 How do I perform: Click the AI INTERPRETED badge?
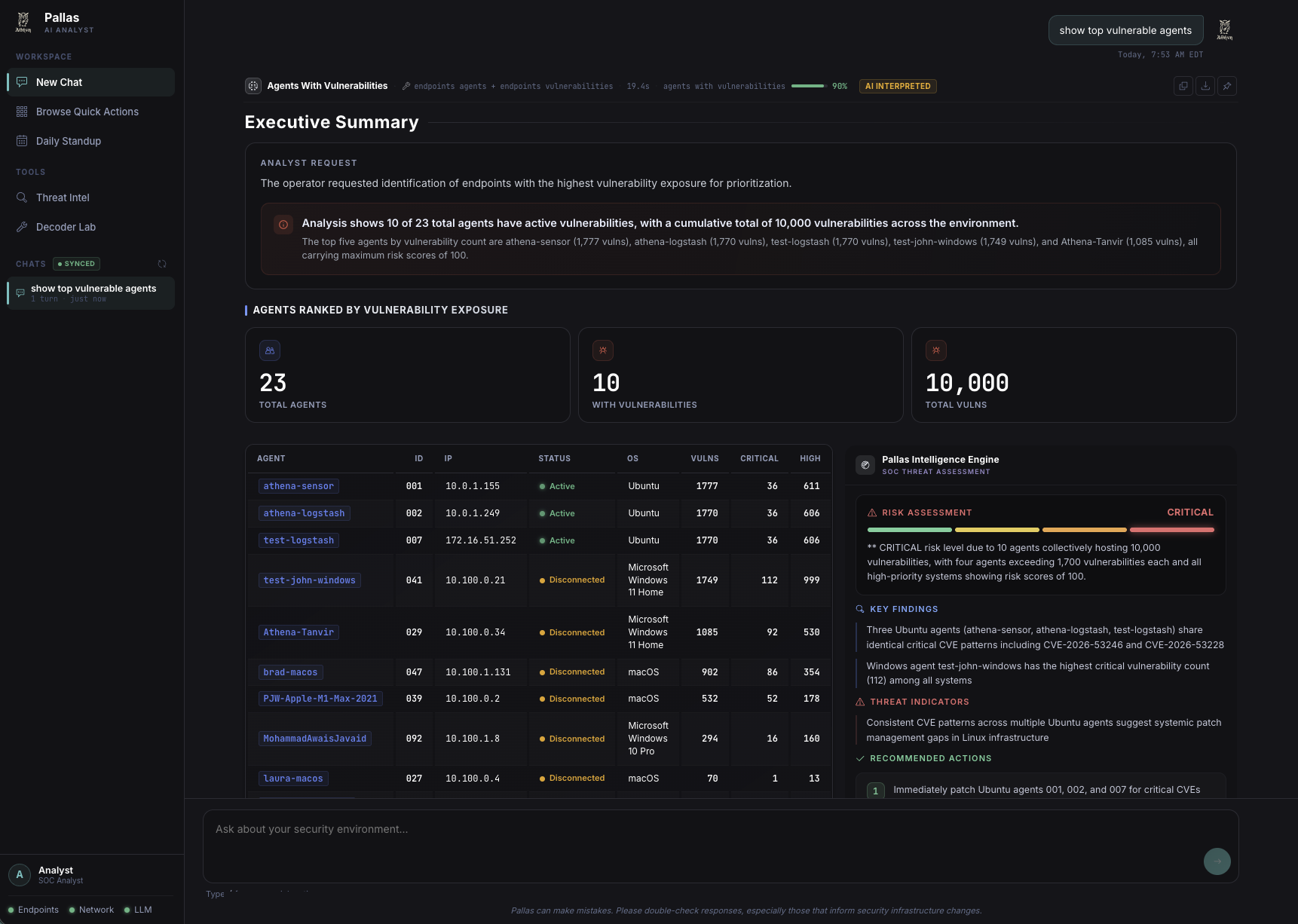click(x=898, y=86)
